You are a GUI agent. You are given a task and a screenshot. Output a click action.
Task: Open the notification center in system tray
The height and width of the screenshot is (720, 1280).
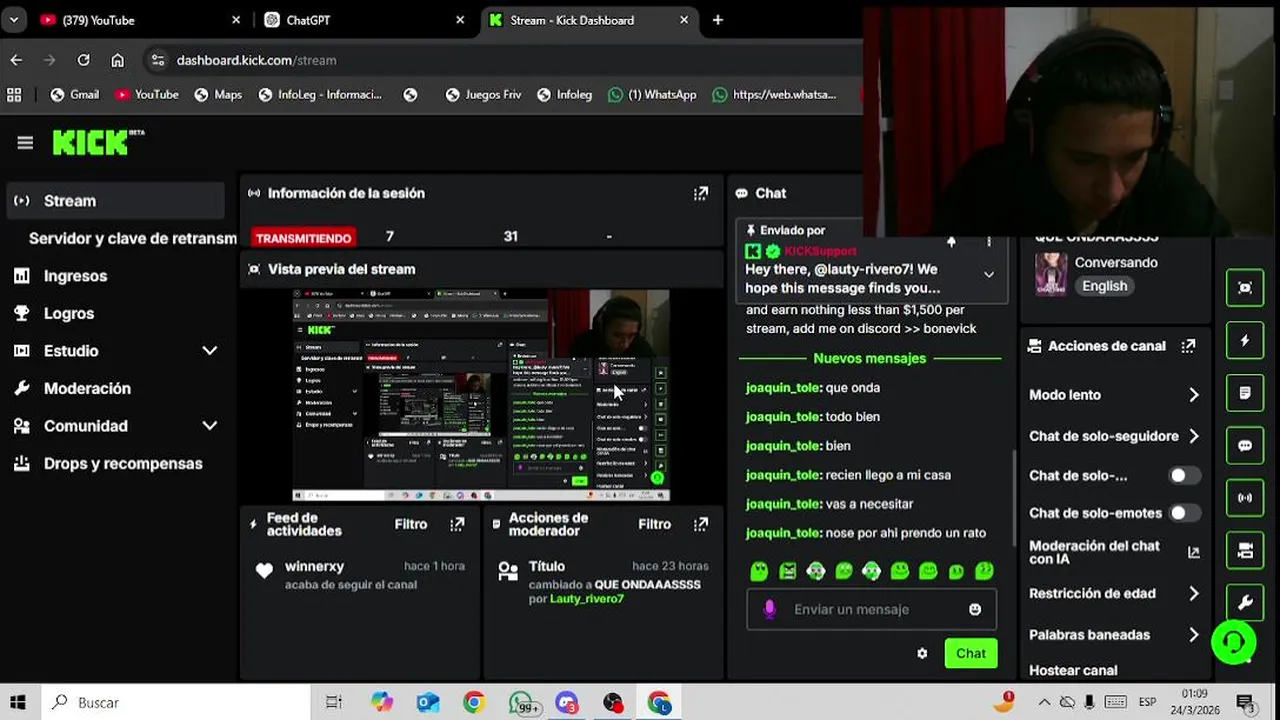[x=1247, y=702]
